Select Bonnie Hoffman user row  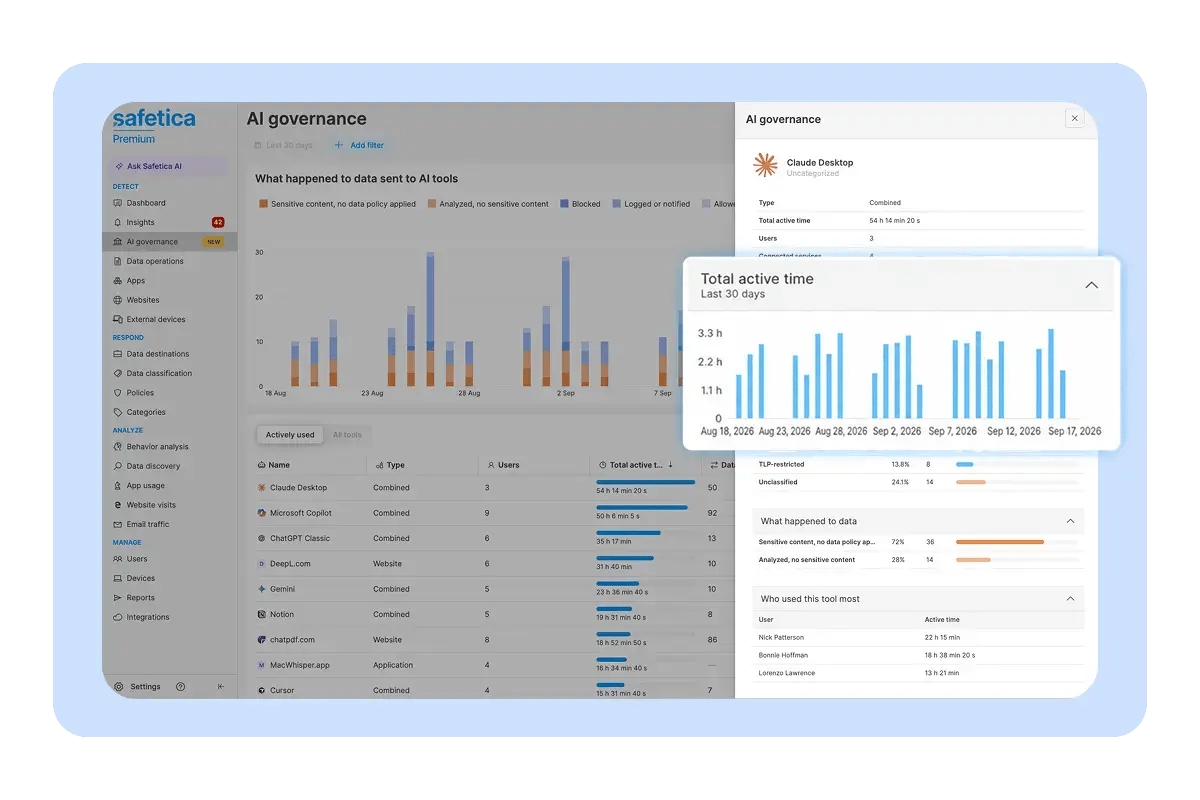click(918, 655)
